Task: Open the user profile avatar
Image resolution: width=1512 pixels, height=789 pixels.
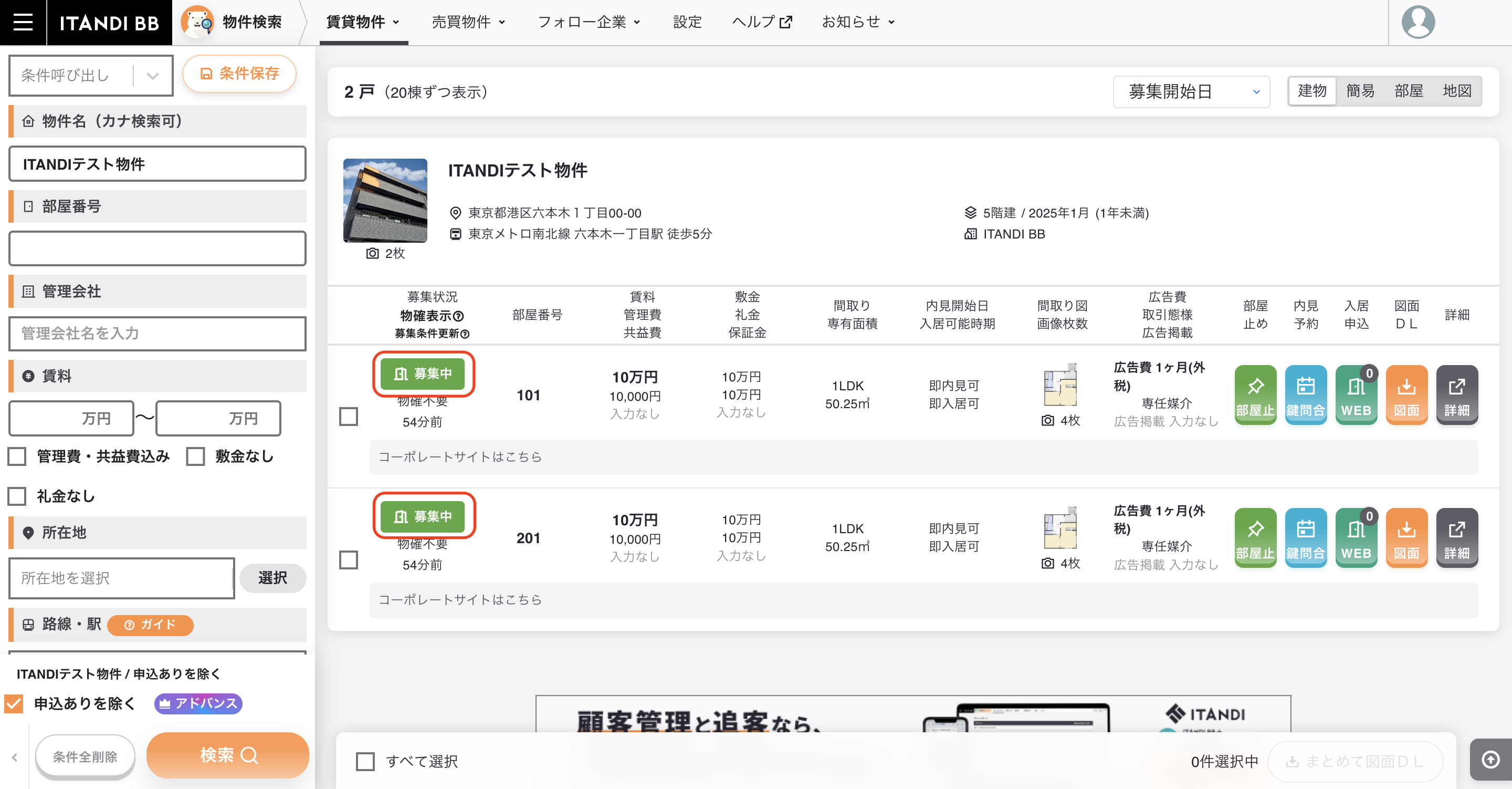Action: [x=1418, y=22]
